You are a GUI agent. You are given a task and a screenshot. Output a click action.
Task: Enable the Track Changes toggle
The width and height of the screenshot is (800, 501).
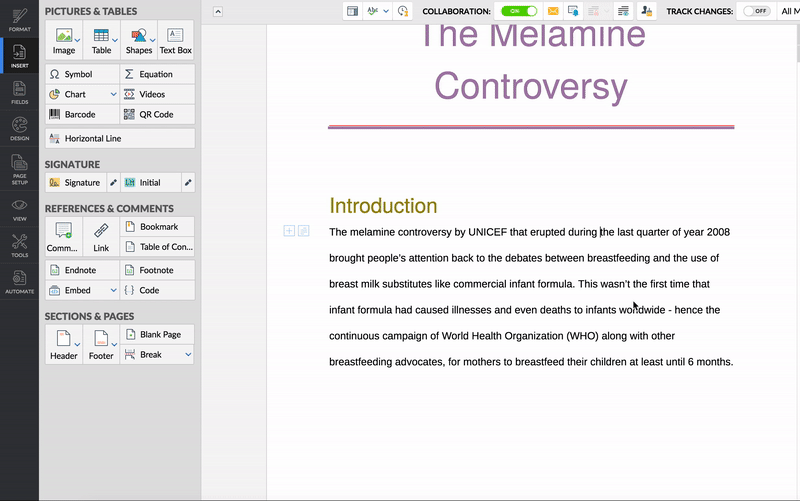(x=756, y=11)
